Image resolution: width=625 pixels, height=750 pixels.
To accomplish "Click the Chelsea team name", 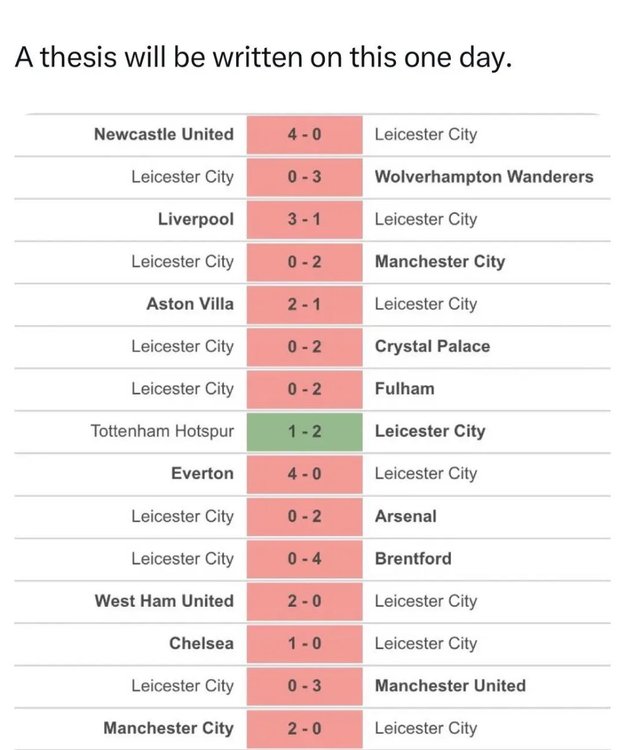I will coord(201,643).
